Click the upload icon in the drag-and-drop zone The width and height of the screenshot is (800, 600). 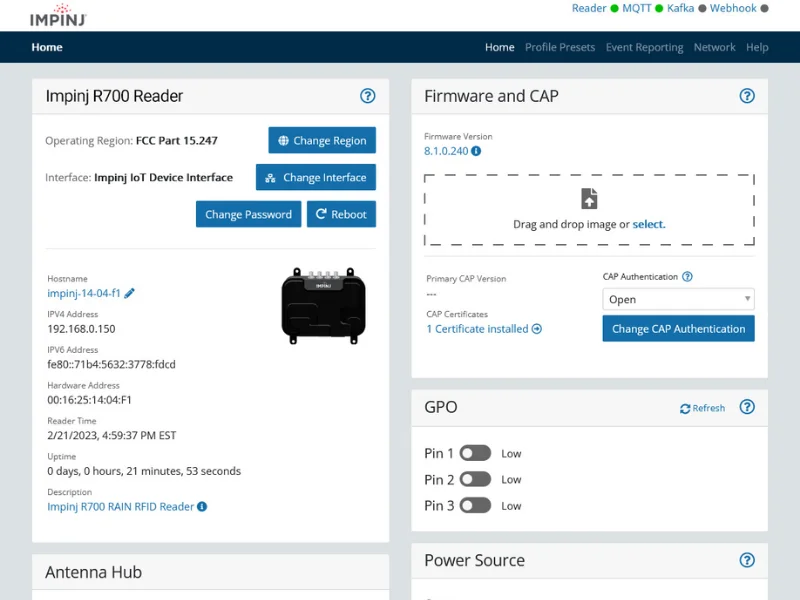(588, 197)
